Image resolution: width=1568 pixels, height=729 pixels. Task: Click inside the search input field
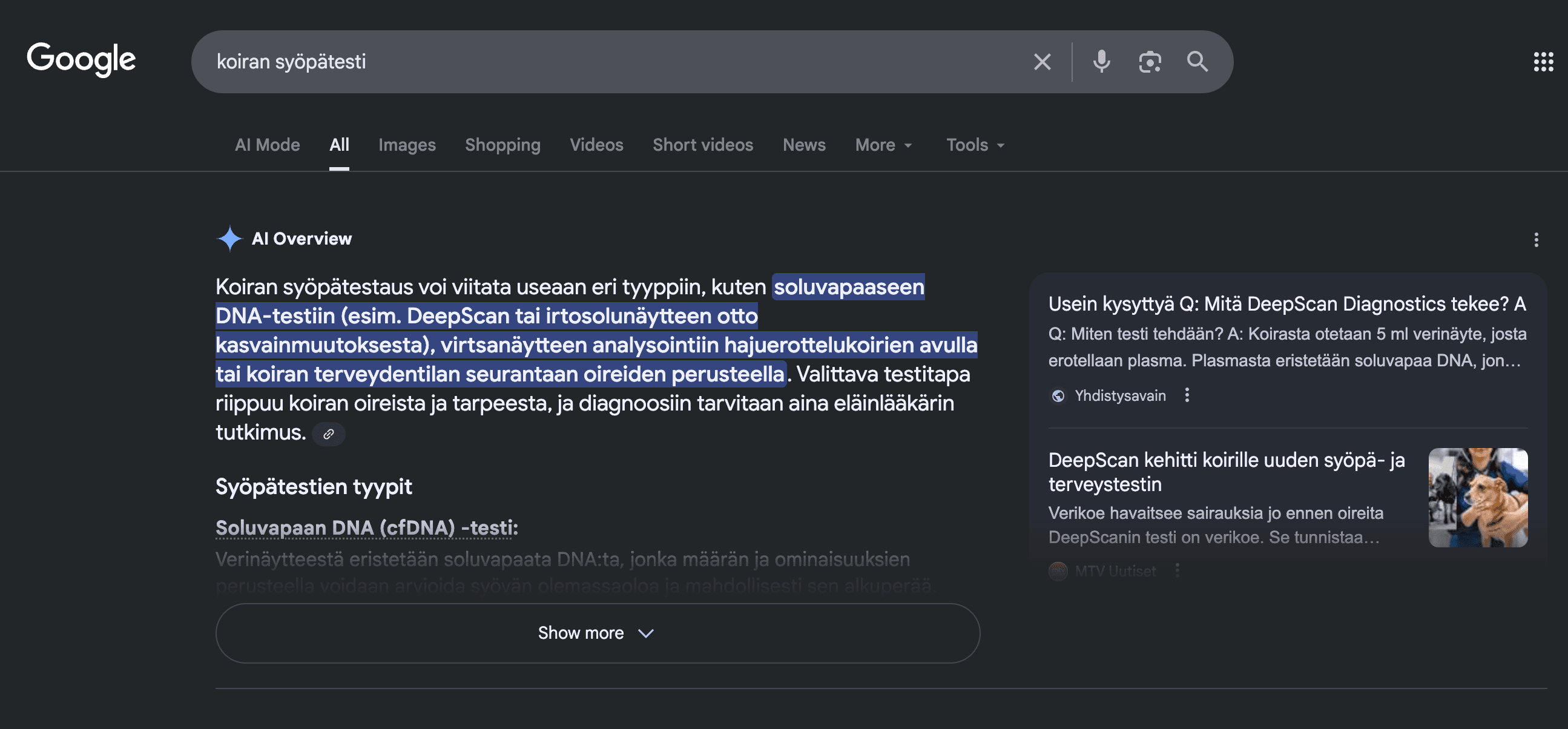click(x=548, y=61)
